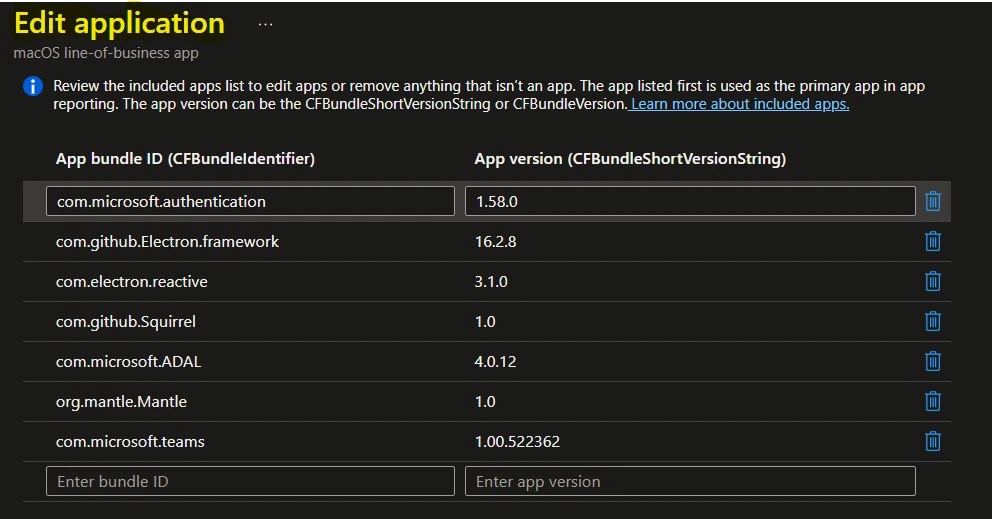992x519 pixels.
Task: Select the com.github.Squirrel bundle ID
Action: point(126,322)
